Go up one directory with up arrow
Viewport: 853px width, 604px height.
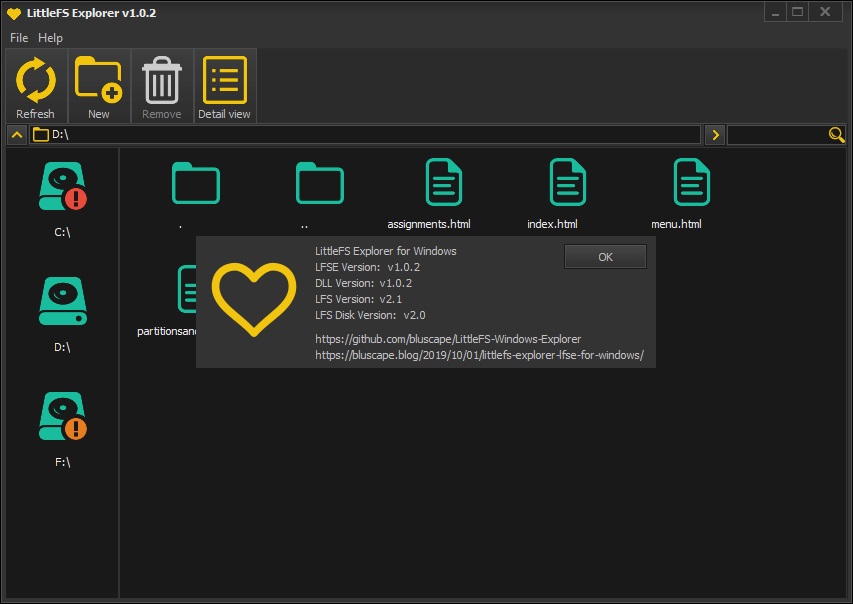coord(17,134)
